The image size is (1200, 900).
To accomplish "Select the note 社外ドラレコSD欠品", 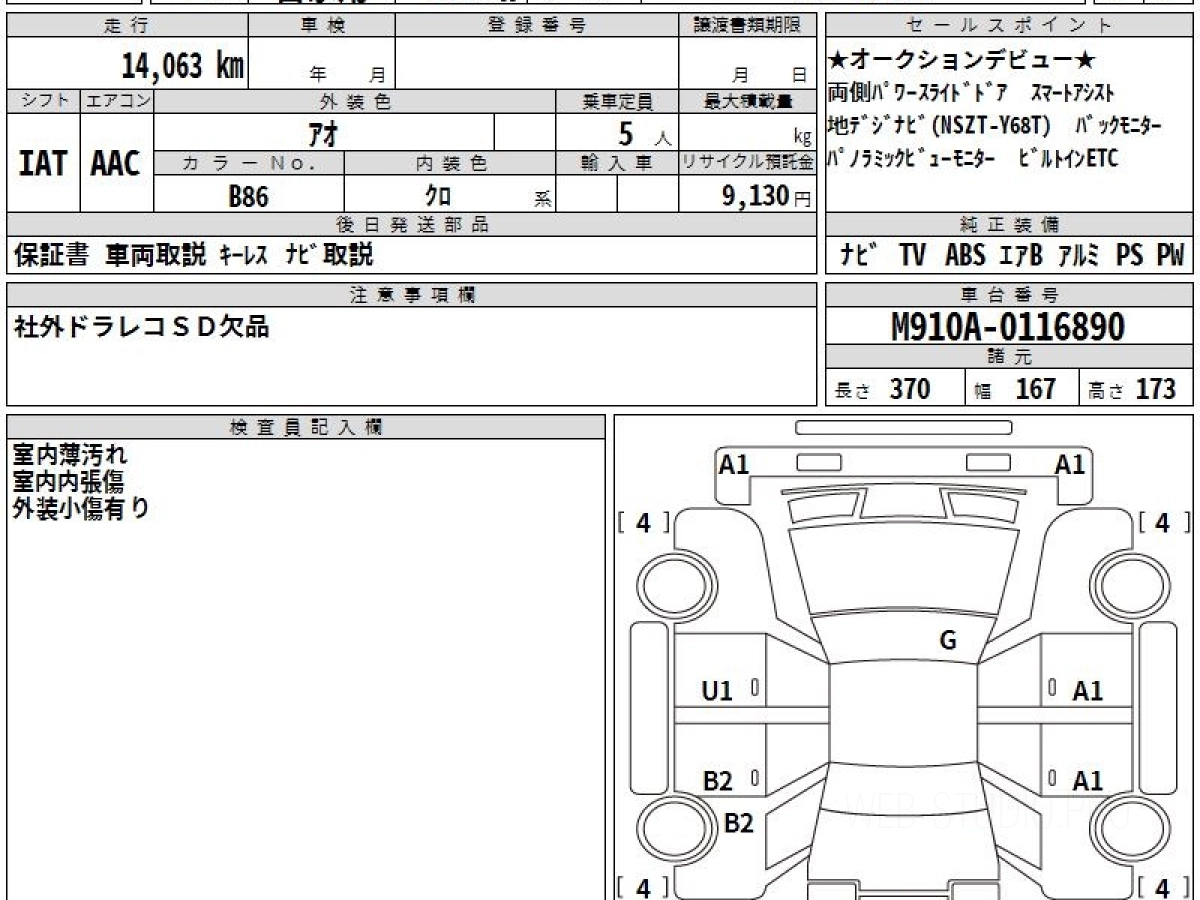I will coord(141,326).
